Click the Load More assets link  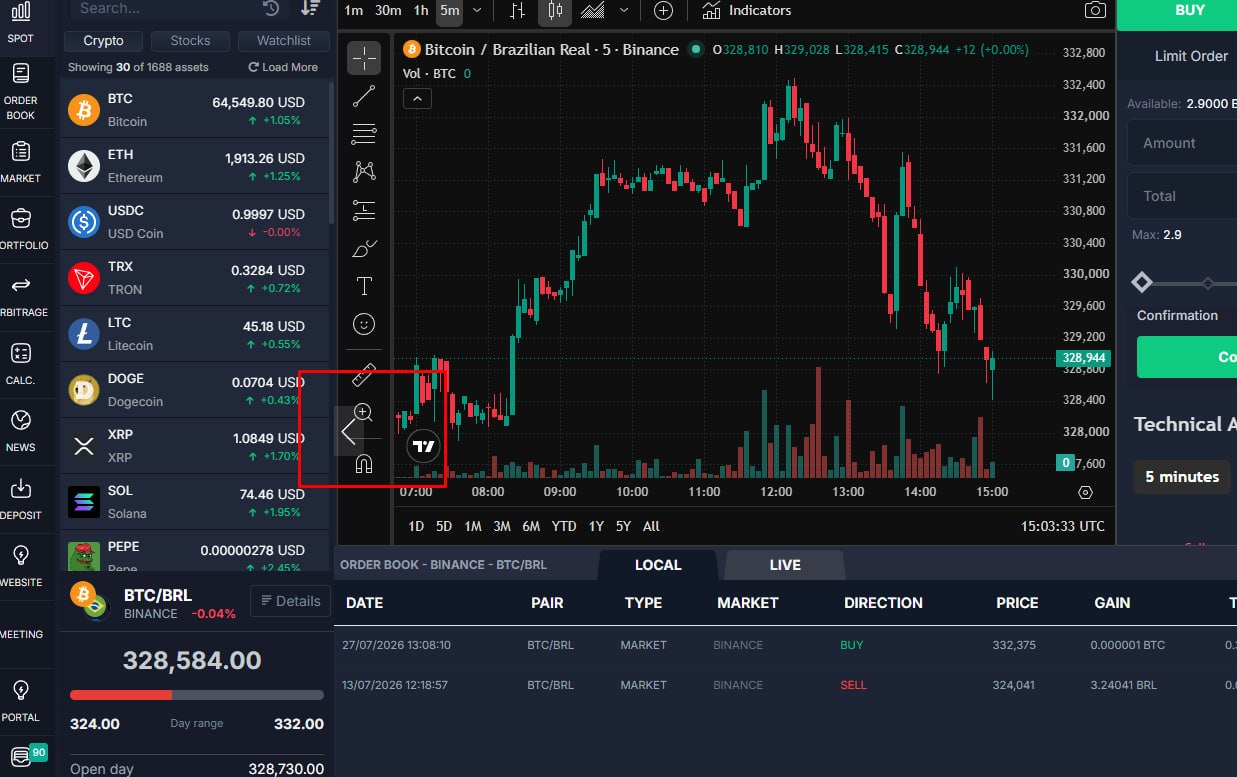click(283, 67)
